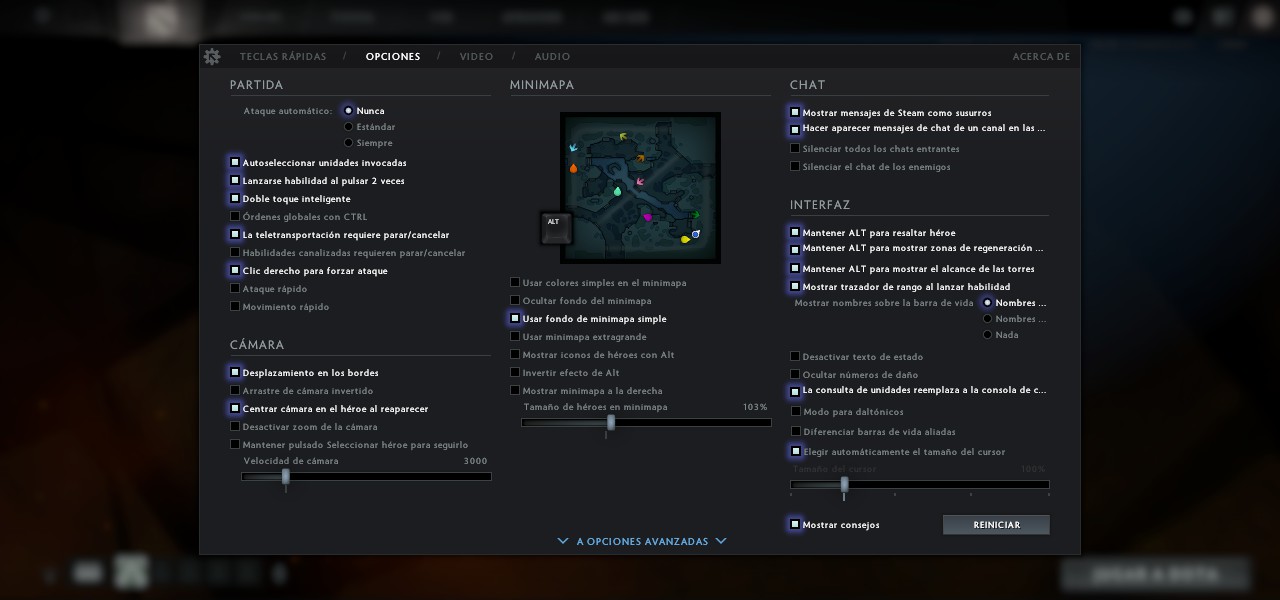Click the left chevron beside Opciones Avanzadas
1280x600 pixels.
click(x=563, y=541)
